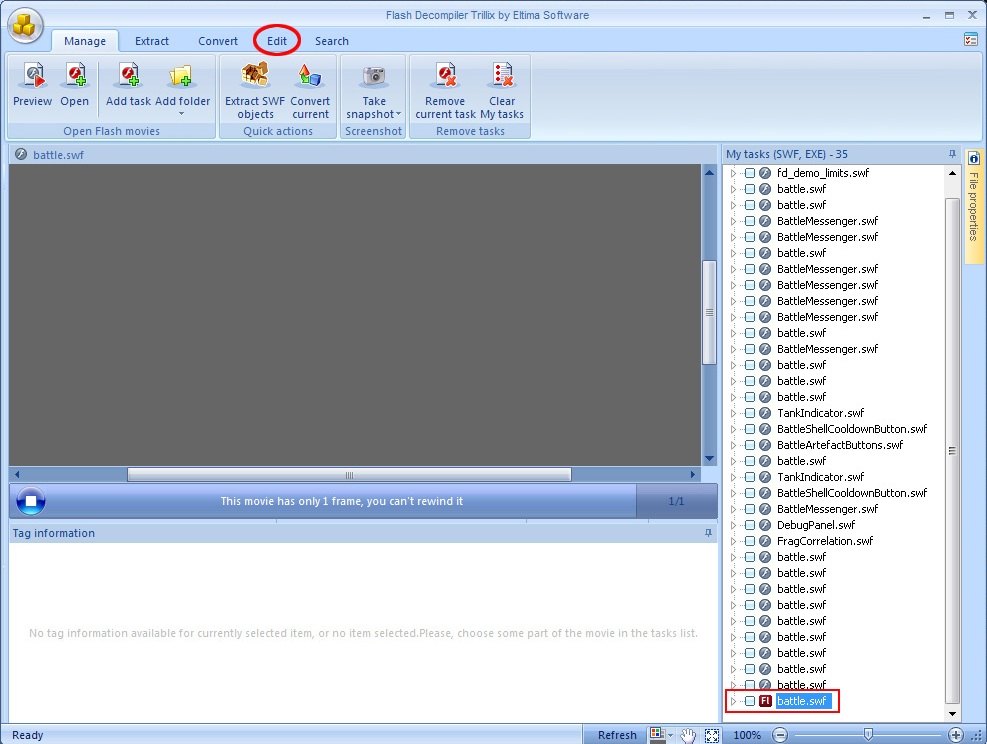Open the File properties info icon
987x744 pixels.
[973, 159]
